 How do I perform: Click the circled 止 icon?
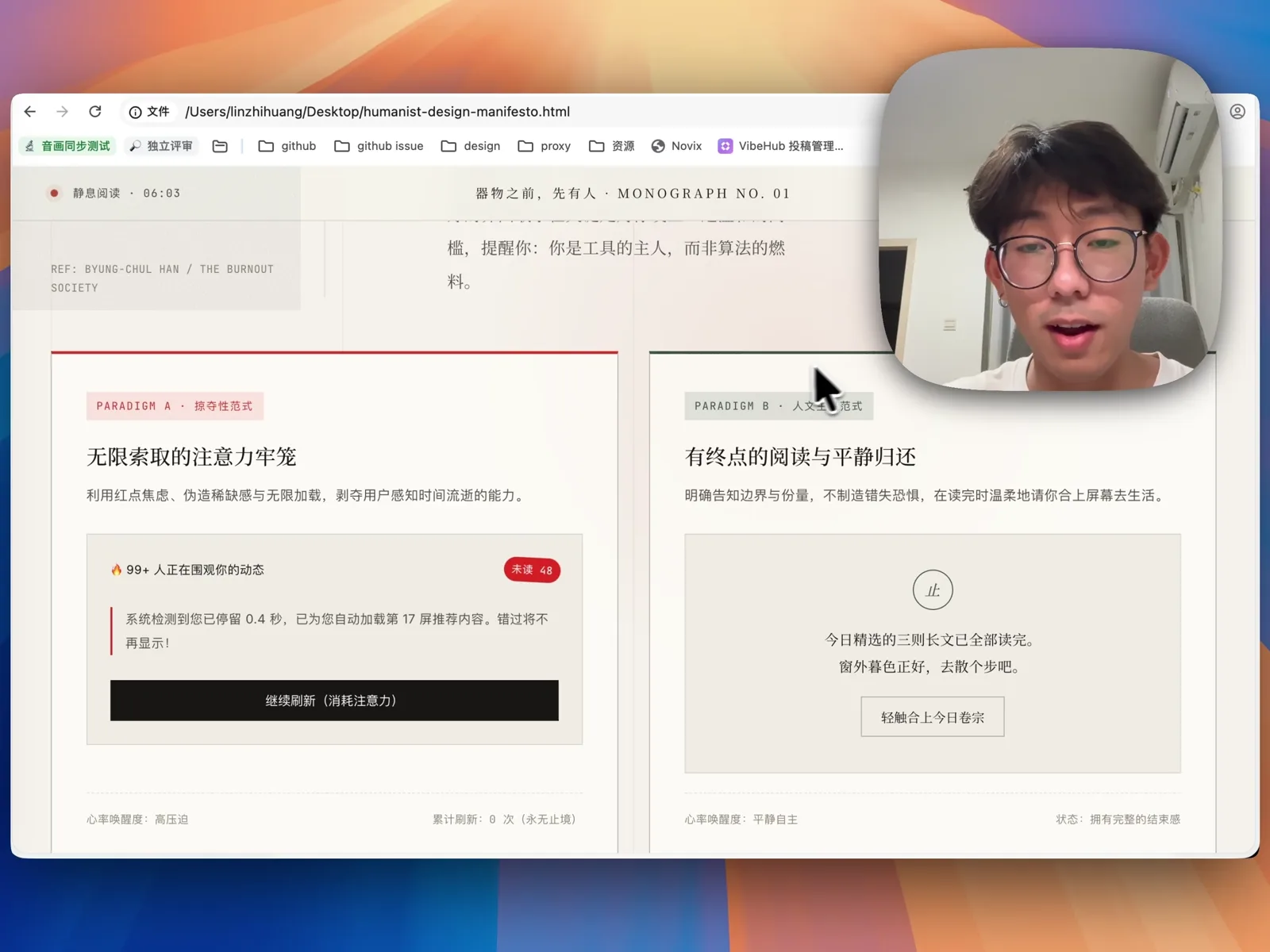933,590
